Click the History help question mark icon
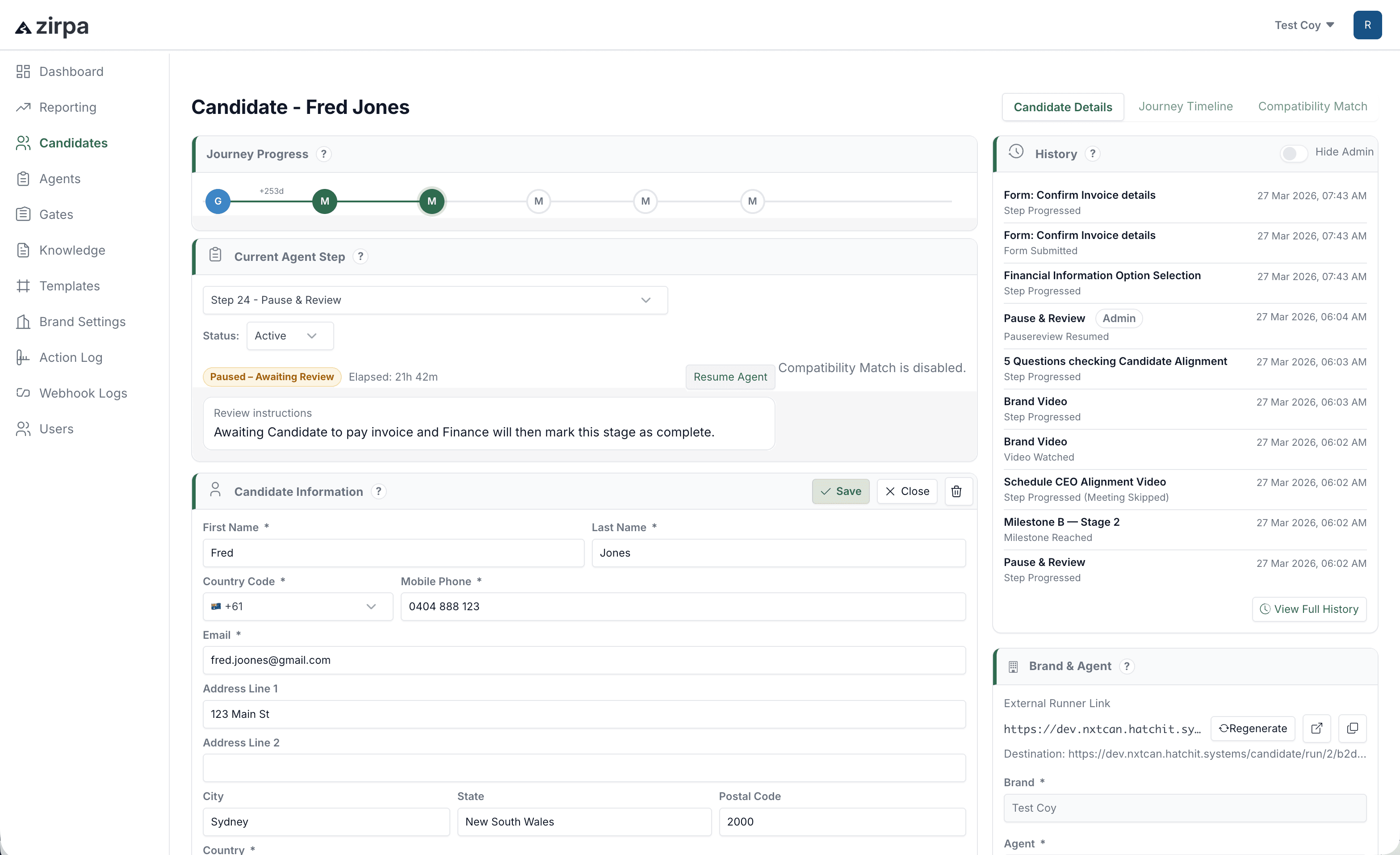 pos(1093,154)
